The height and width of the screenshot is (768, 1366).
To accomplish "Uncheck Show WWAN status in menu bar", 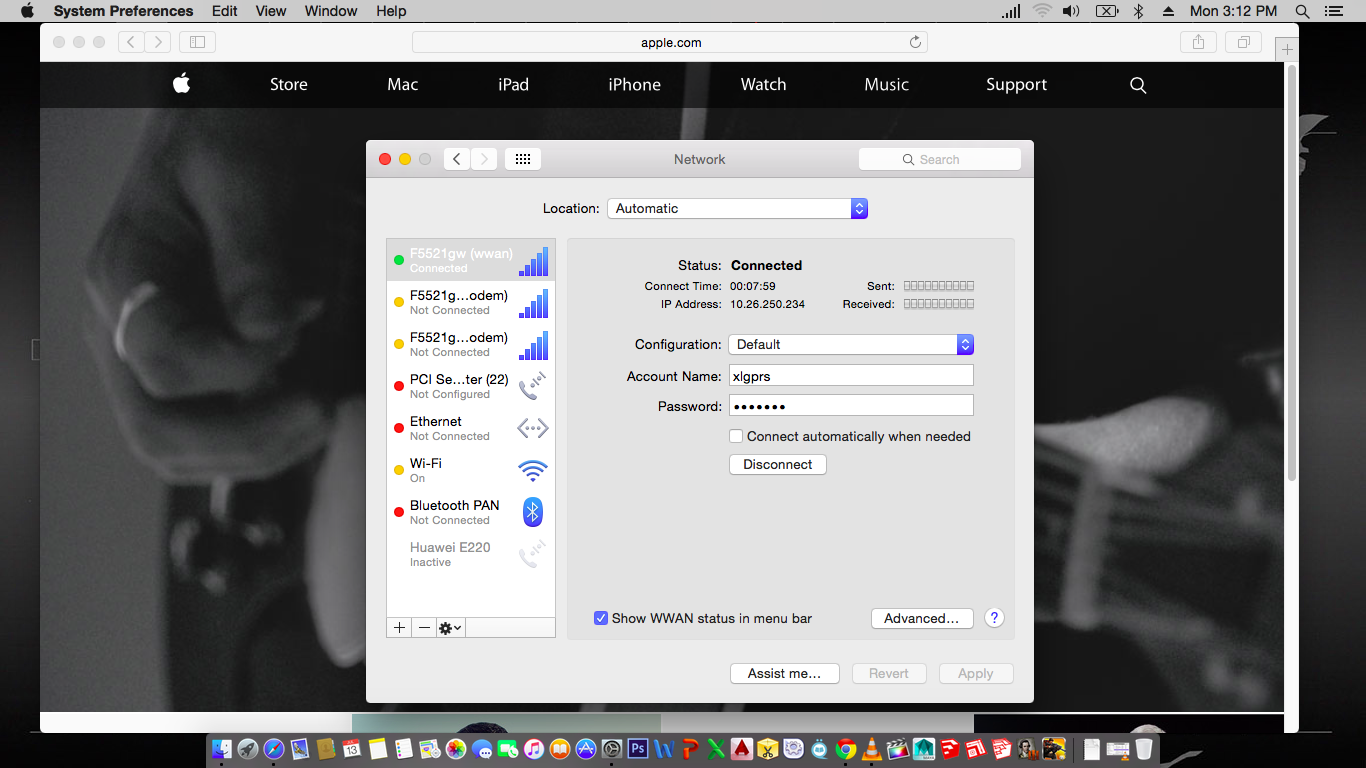I will click(601, 618).
